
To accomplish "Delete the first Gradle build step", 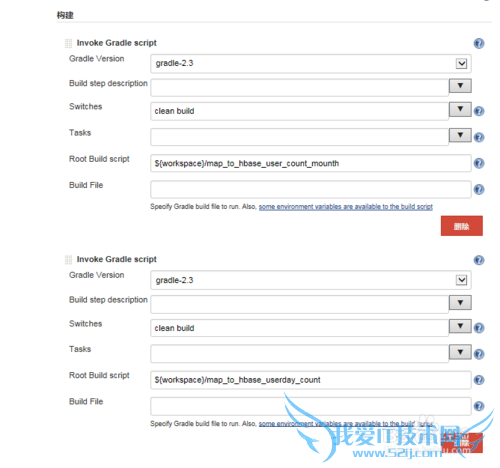I will 462,226.
